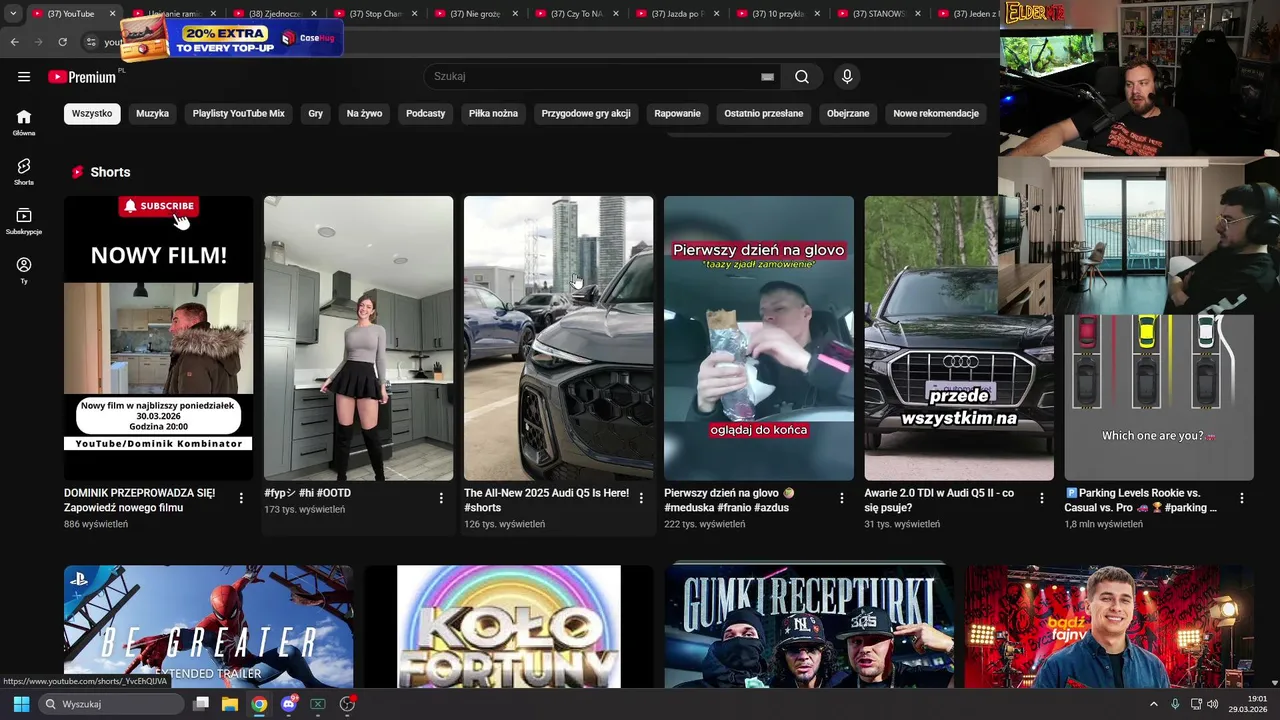Reload the page with browser refresh button

click(62, 42)
